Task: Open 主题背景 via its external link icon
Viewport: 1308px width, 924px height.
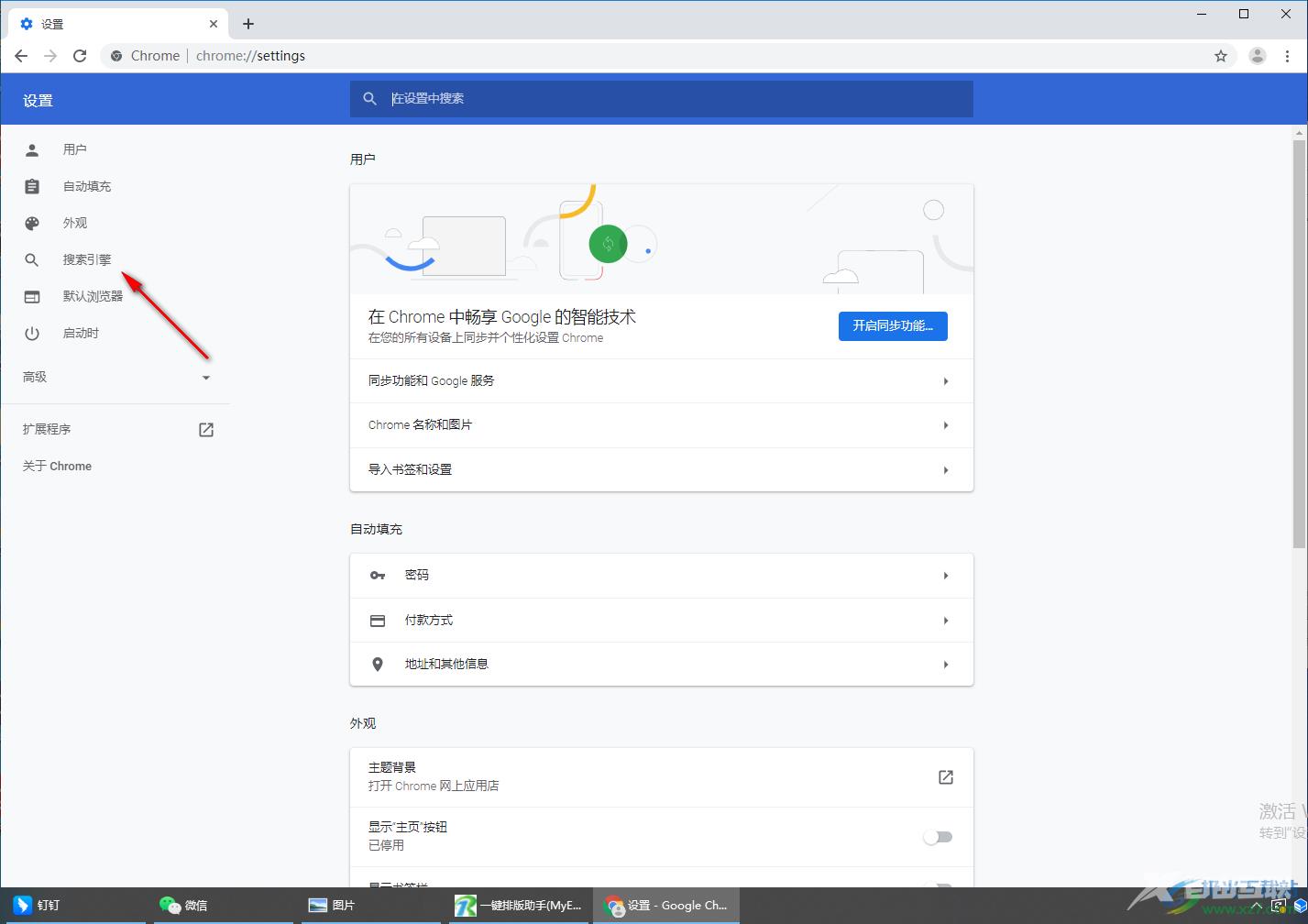Action: (946, 777)
